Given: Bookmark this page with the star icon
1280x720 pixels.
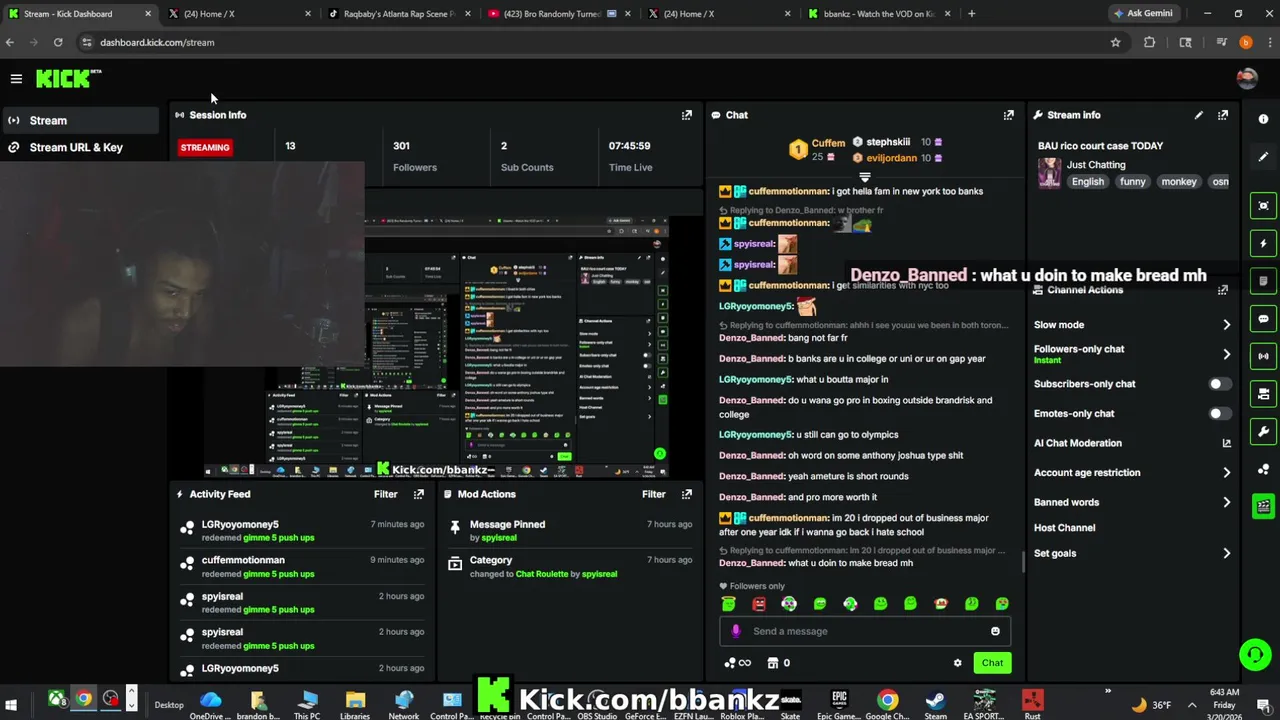Looking at the screenshot, I should point(1115,42).
